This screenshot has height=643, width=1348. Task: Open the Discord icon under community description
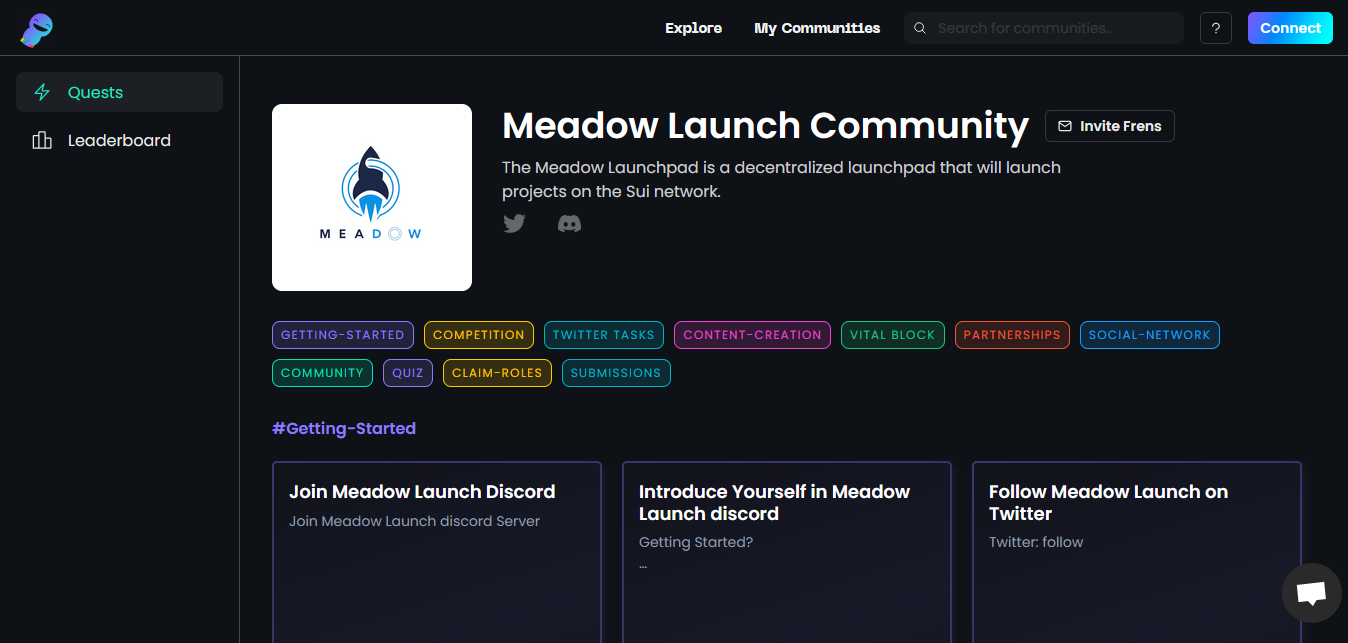pos(569,223)
